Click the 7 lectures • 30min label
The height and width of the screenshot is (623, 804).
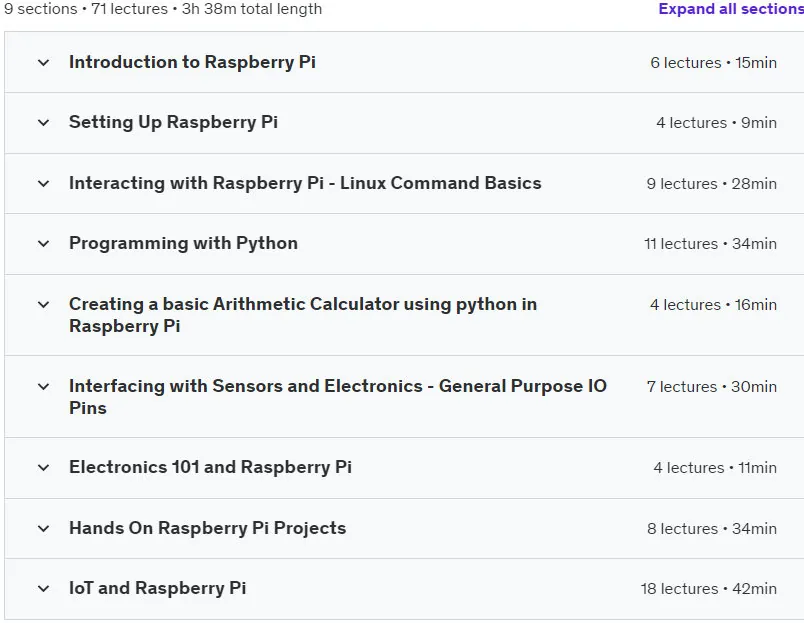point(712,387)
